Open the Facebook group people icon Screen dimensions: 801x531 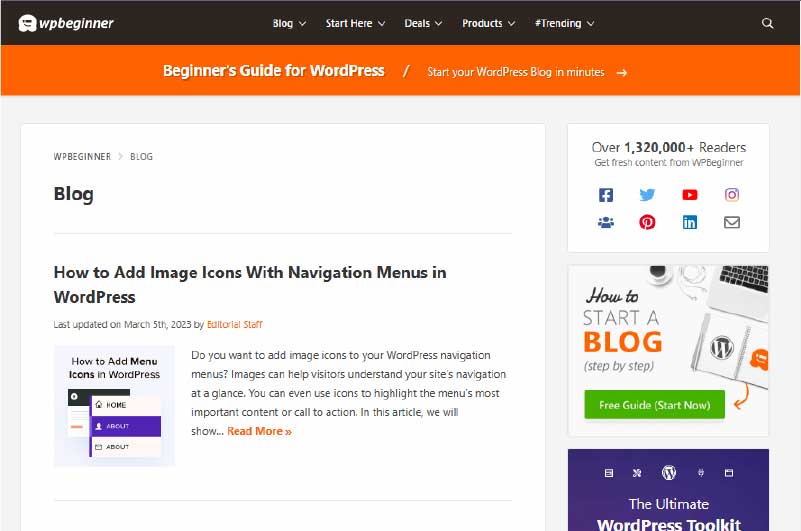pos(606,222)
